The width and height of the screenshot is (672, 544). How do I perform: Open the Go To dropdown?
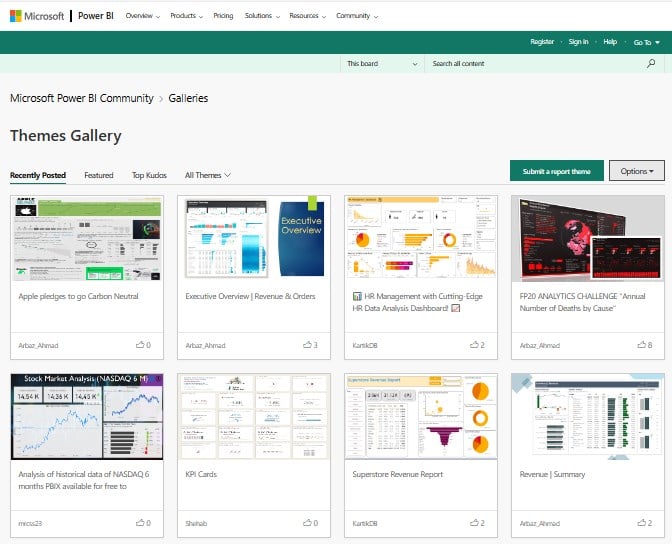(x=646, y=42)
